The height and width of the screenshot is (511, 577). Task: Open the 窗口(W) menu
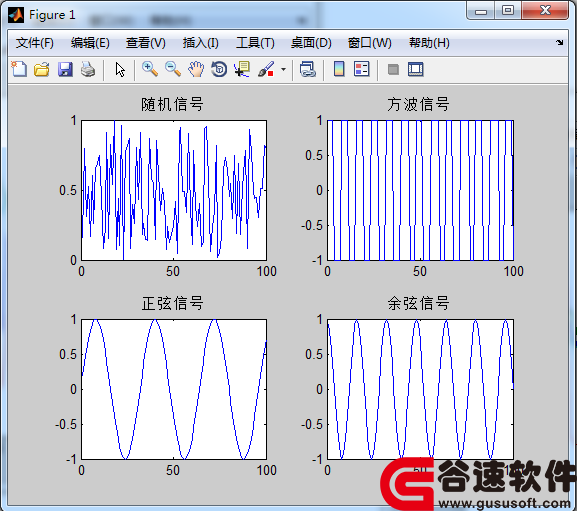tap(369, 43)
